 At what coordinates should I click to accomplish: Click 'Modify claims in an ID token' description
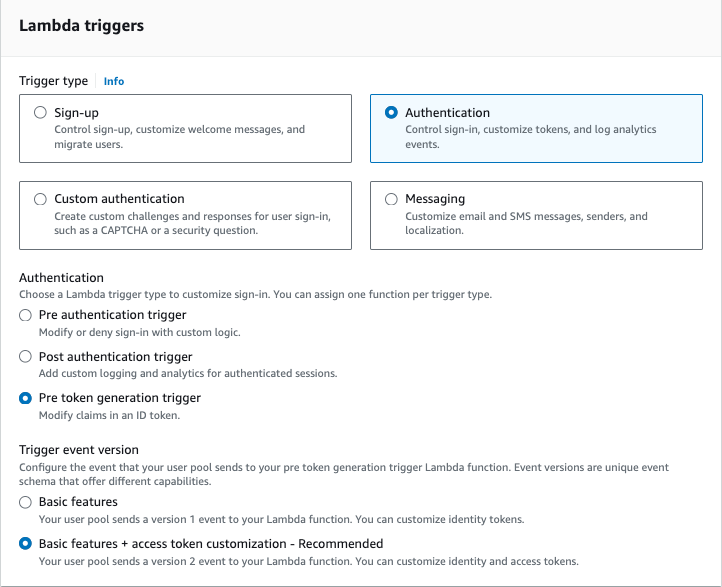110,415
